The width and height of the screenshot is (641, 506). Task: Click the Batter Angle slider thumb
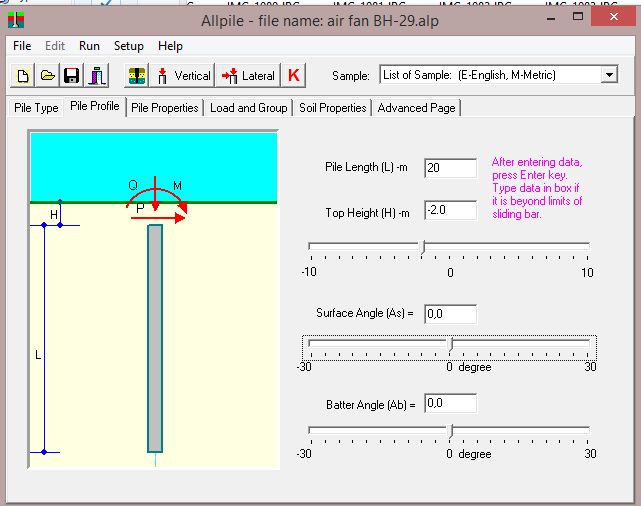click(450, 431)
